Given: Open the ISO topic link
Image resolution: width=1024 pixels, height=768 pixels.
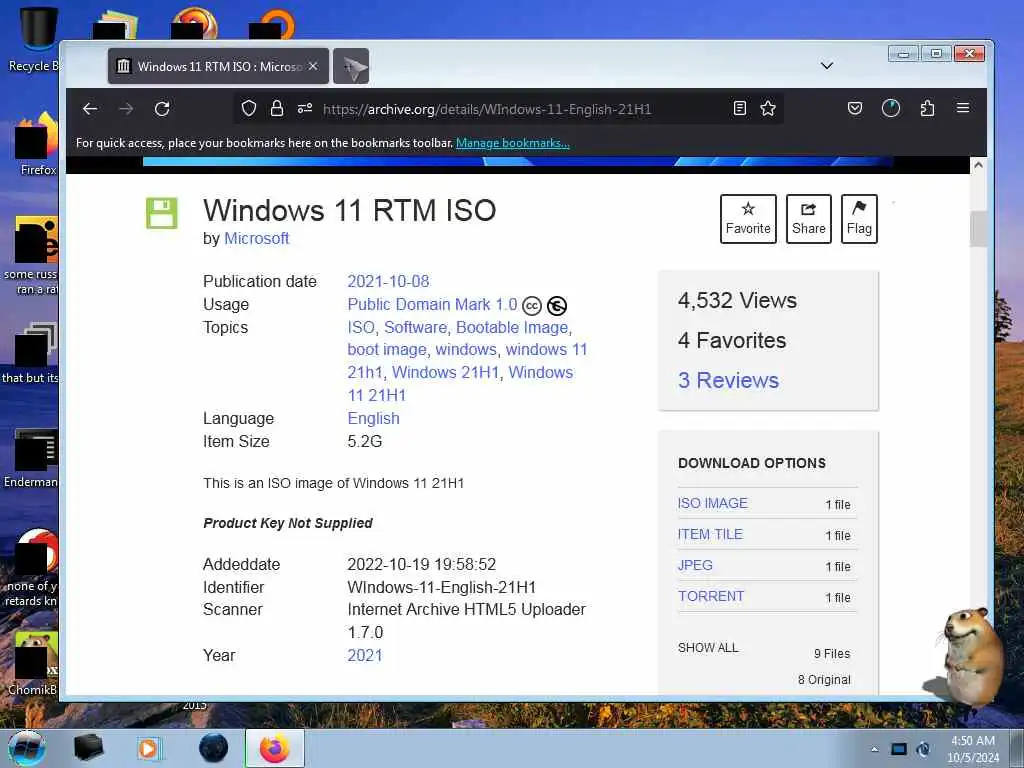Looking at the screenshot, I should point(361,327).
